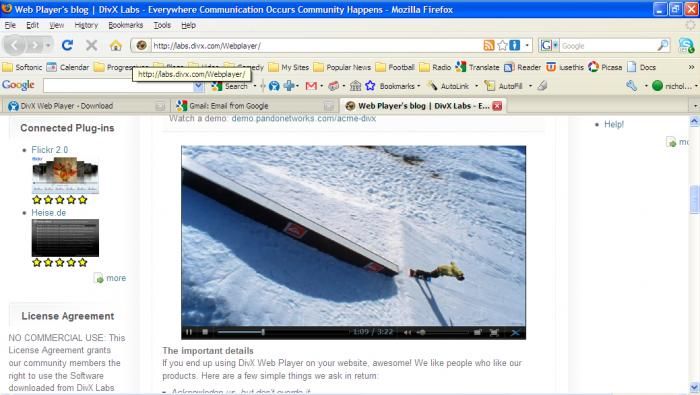Open Google Toolbar settings wrench

(x=631, y=86)
